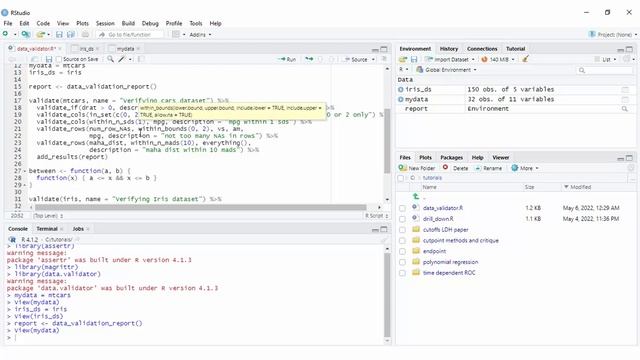Check cutpoint methods and critique checkbox
The height and width of the screenshot is (360, 640).
coord(402,240)
